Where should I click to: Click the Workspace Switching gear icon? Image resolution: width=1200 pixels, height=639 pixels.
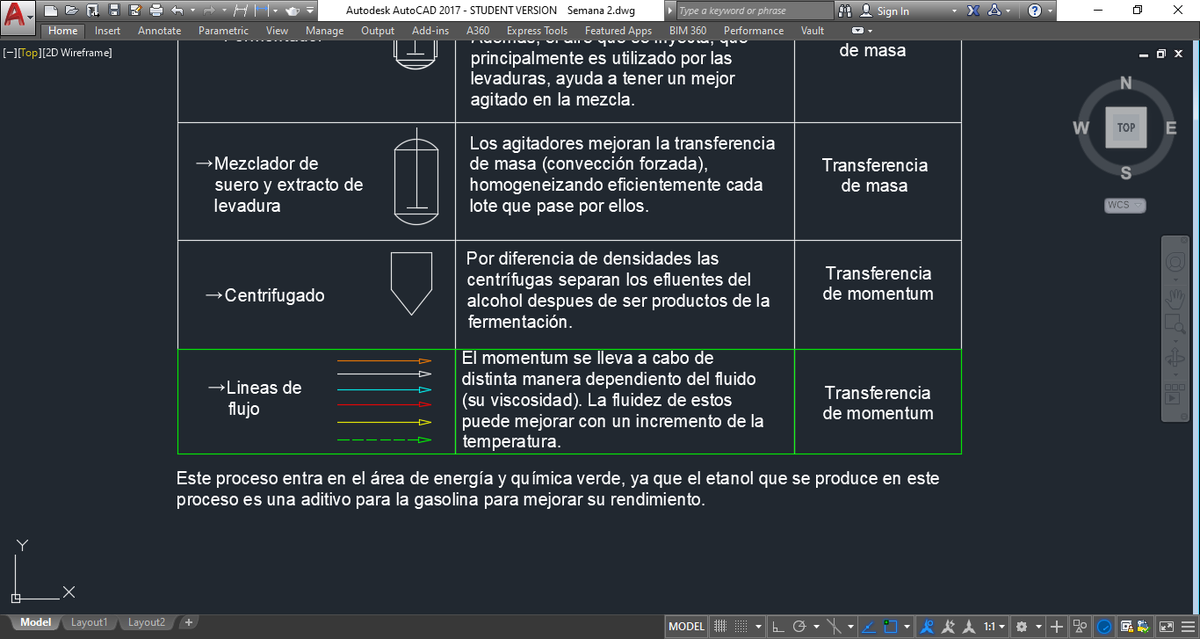[x=1020, y=627]
